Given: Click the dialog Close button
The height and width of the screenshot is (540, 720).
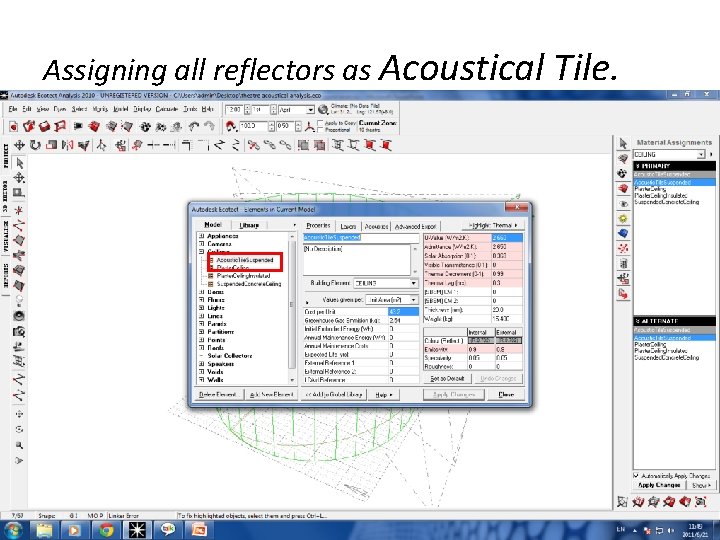Looking at the screenshot, I should click(506, 394).
